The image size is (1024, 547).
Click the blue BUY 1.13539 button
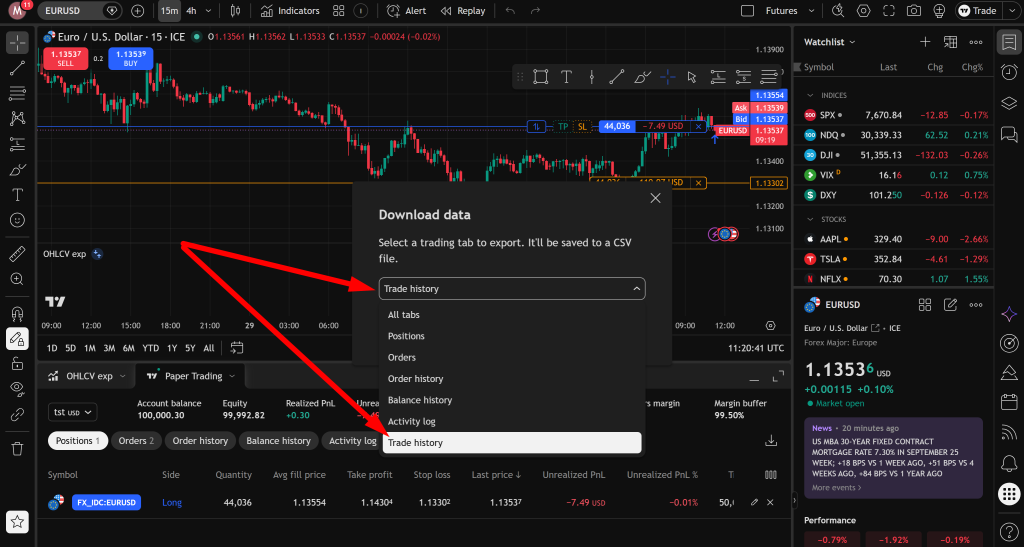pyautogui.click(x=131, y=58)
